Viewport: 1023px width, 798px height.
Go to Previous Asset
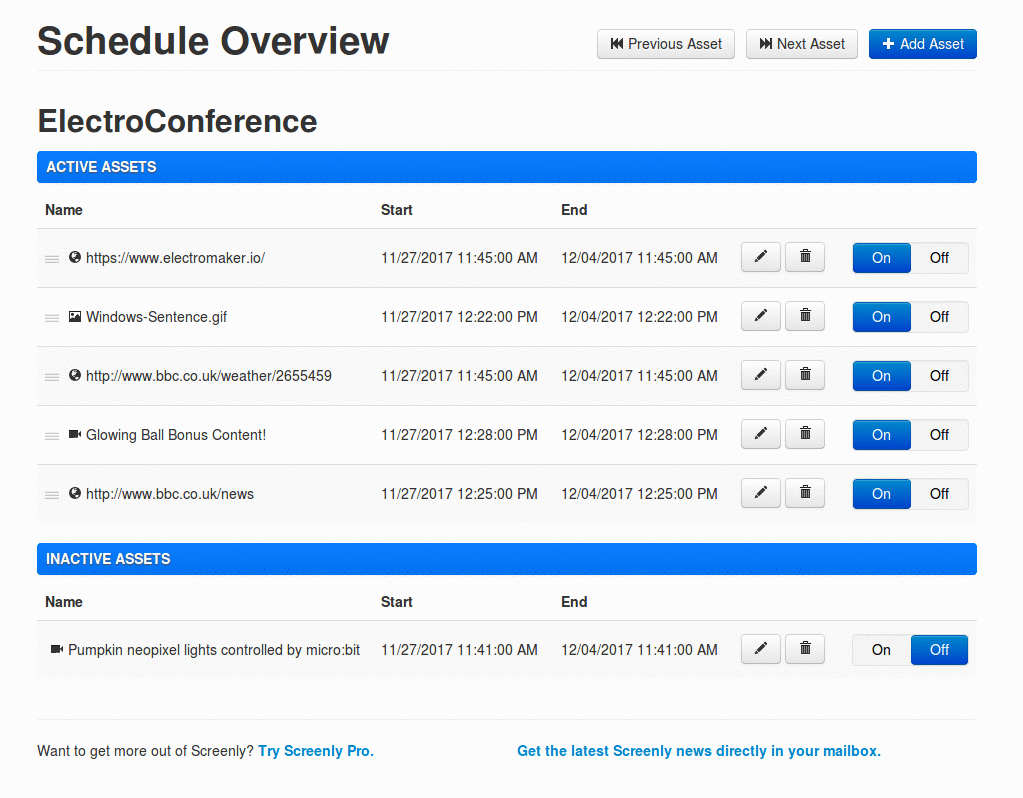666,44
